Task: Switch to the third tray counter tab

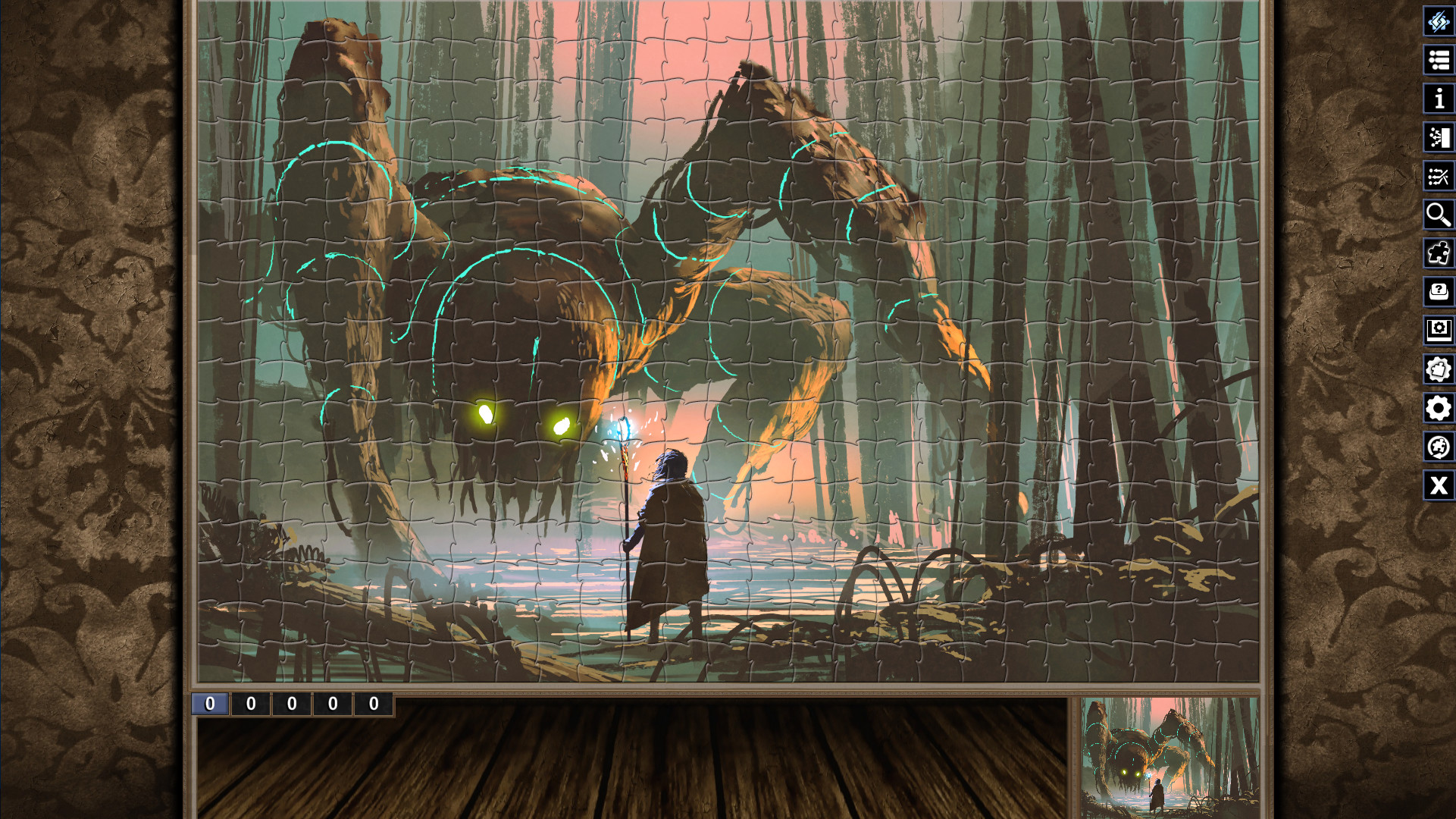Action: (x=292, y=703)
